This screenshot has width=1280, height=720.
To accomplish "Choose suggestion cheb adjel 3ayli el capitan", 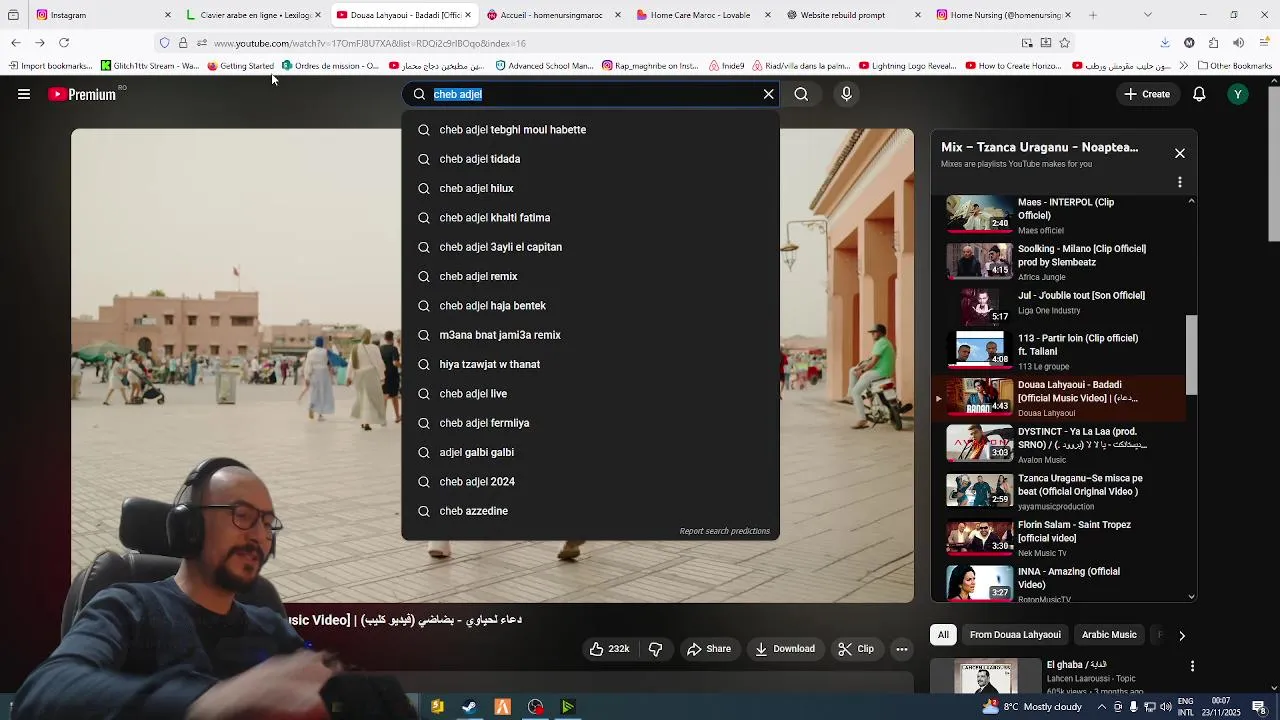I will click(590, 247).
